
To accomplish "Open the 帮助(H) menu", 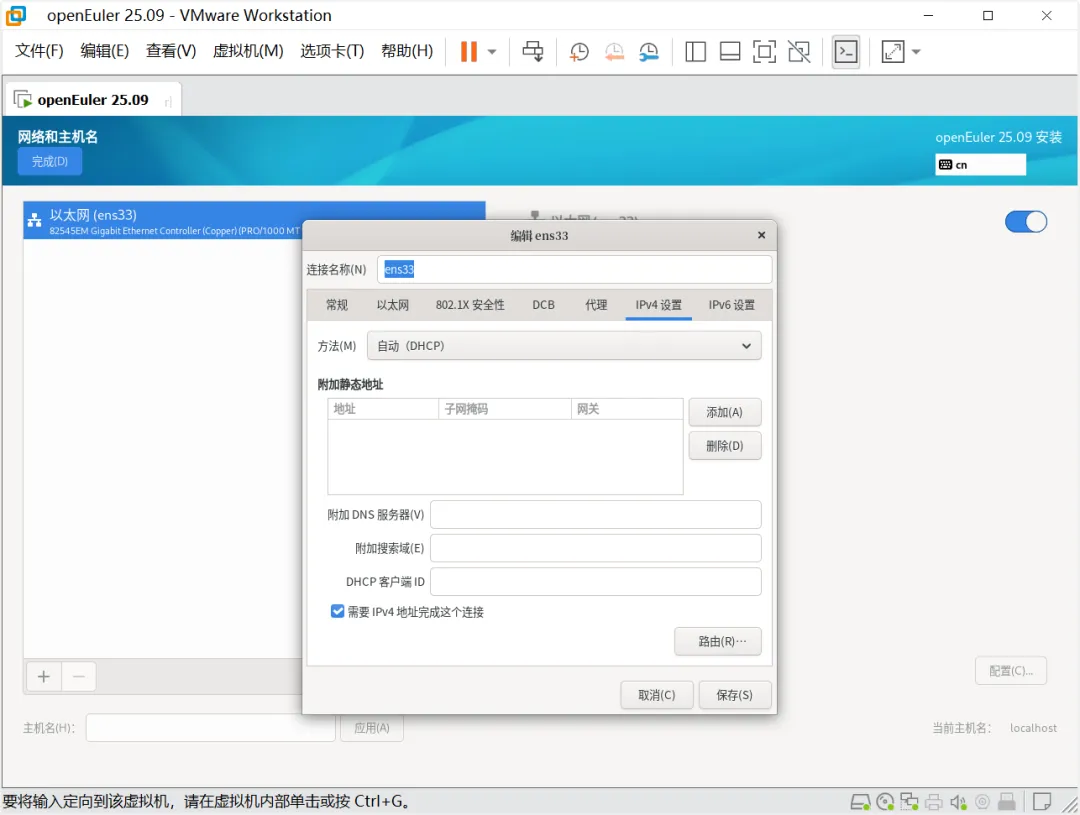I will (x=407, y=51).
